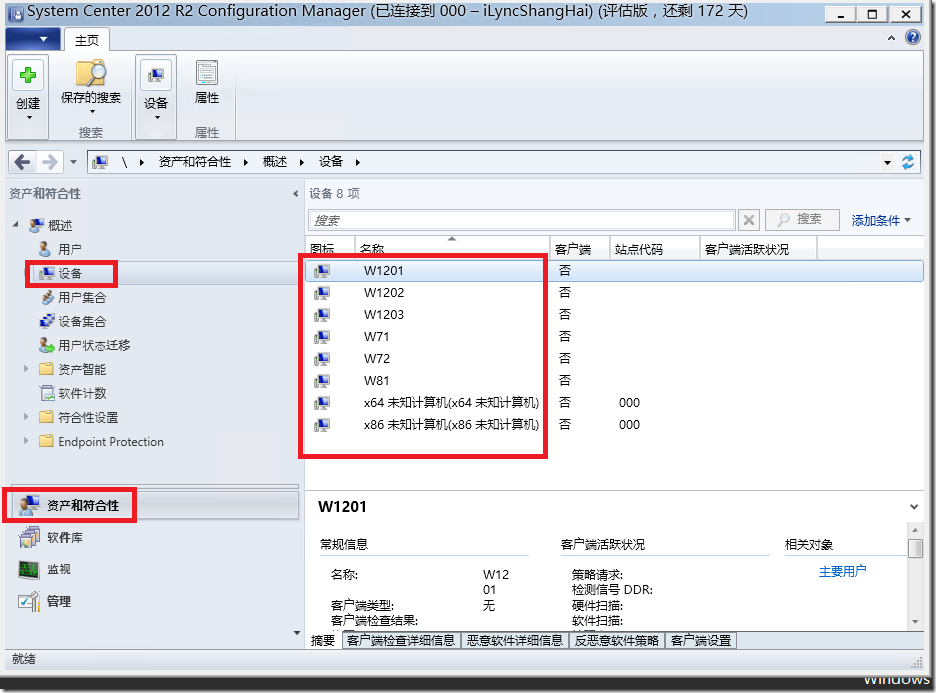Click the 设备 ribbon icon
Viewport: 936px width, 693px height.
click(x=156, y=75)
